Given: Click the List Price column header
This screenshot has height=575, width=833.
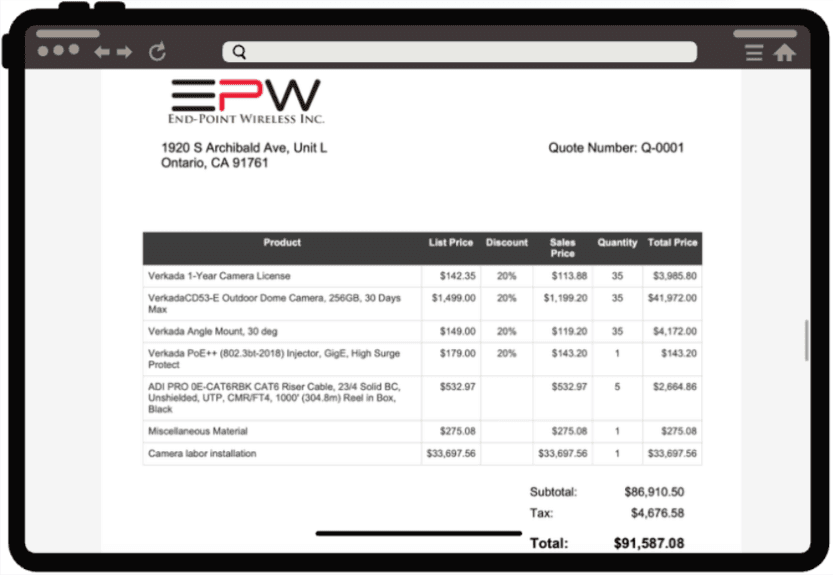Looking at the screenshot, I should (x=450, y=242).
